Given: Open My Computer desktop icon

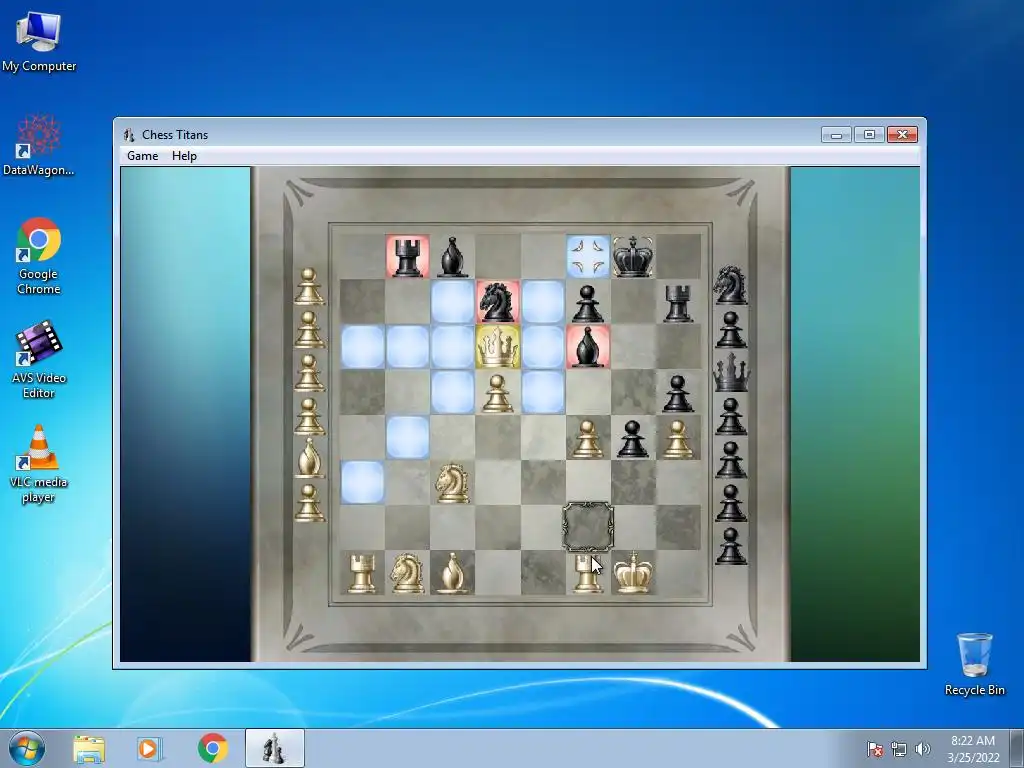Looking at the screenshot, I should 39,40.
